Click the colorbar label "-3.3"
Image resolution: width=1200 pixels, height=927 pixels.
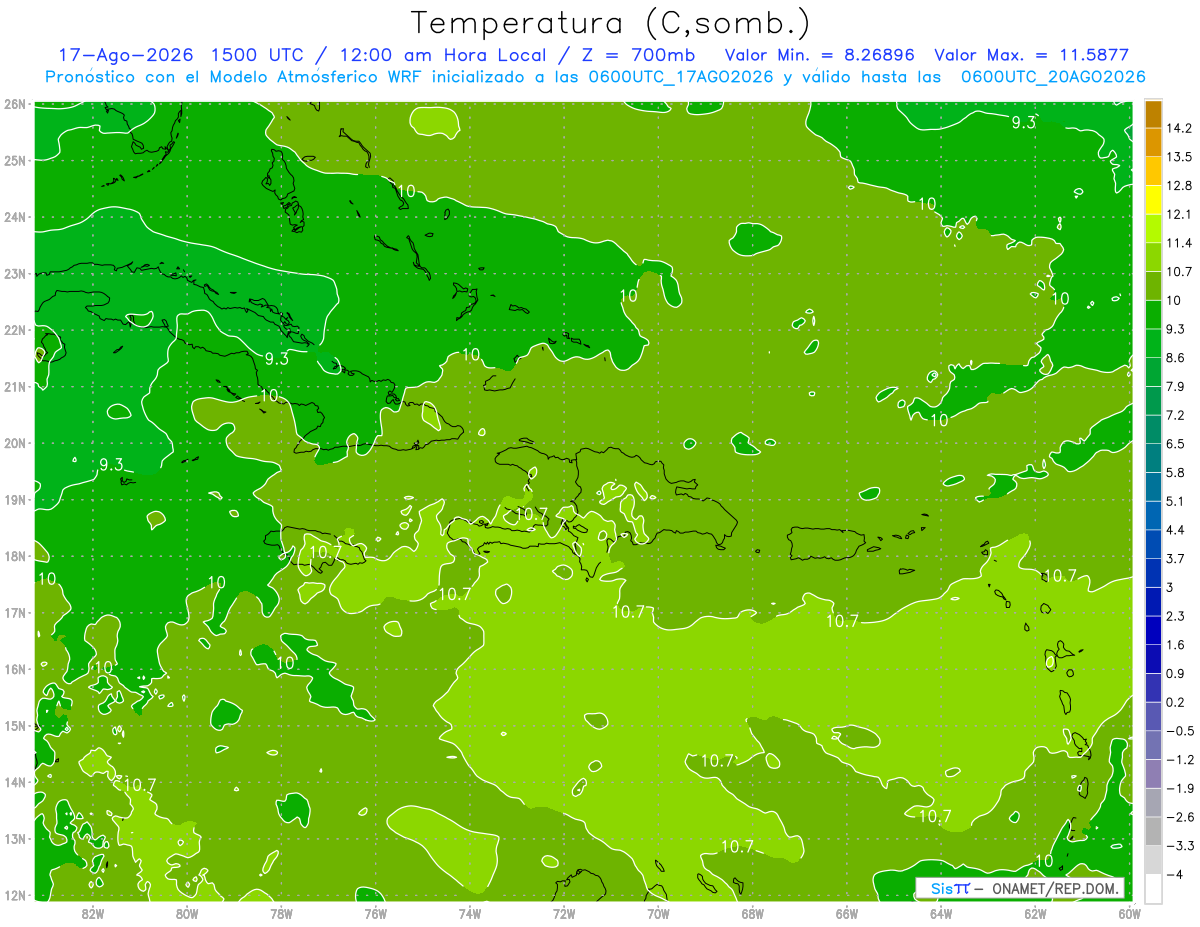tap(1180, 846)
